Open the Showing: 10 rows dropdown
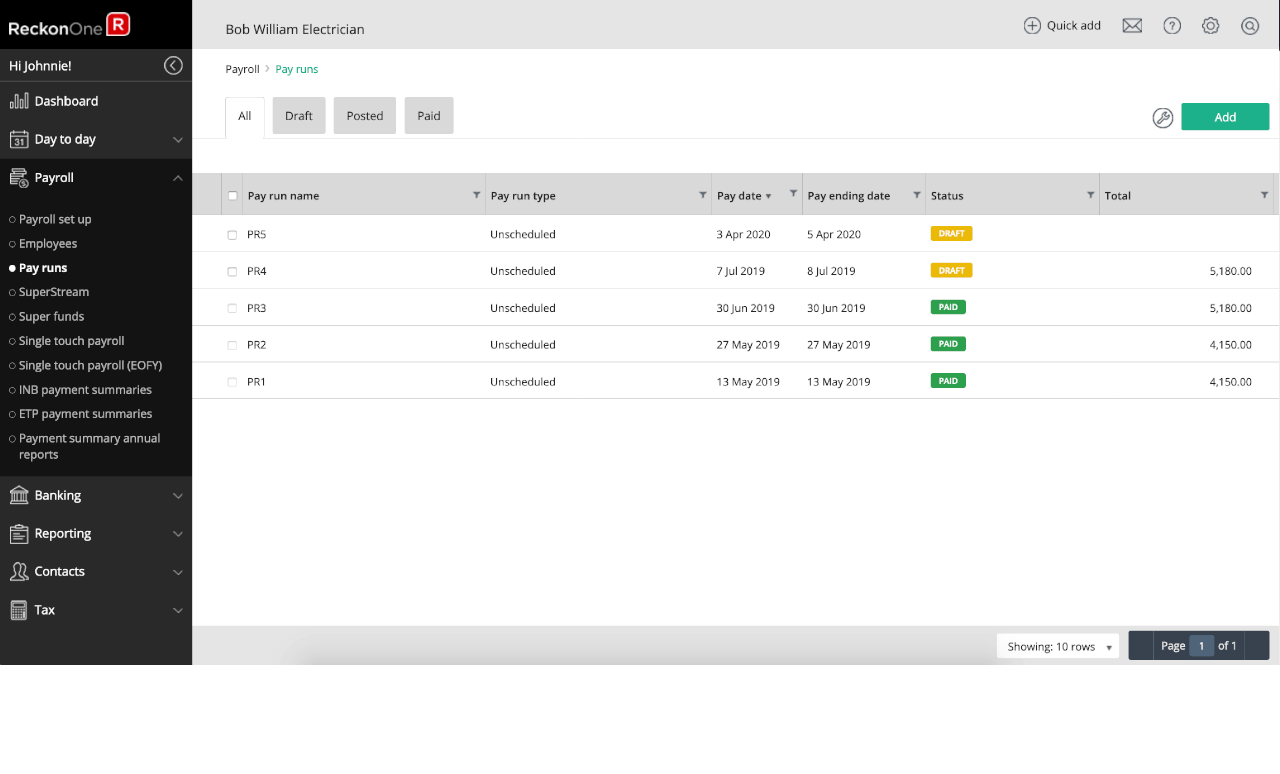Image resolution: width=1280 pixels, height=774 pixels. [1058, 646]
